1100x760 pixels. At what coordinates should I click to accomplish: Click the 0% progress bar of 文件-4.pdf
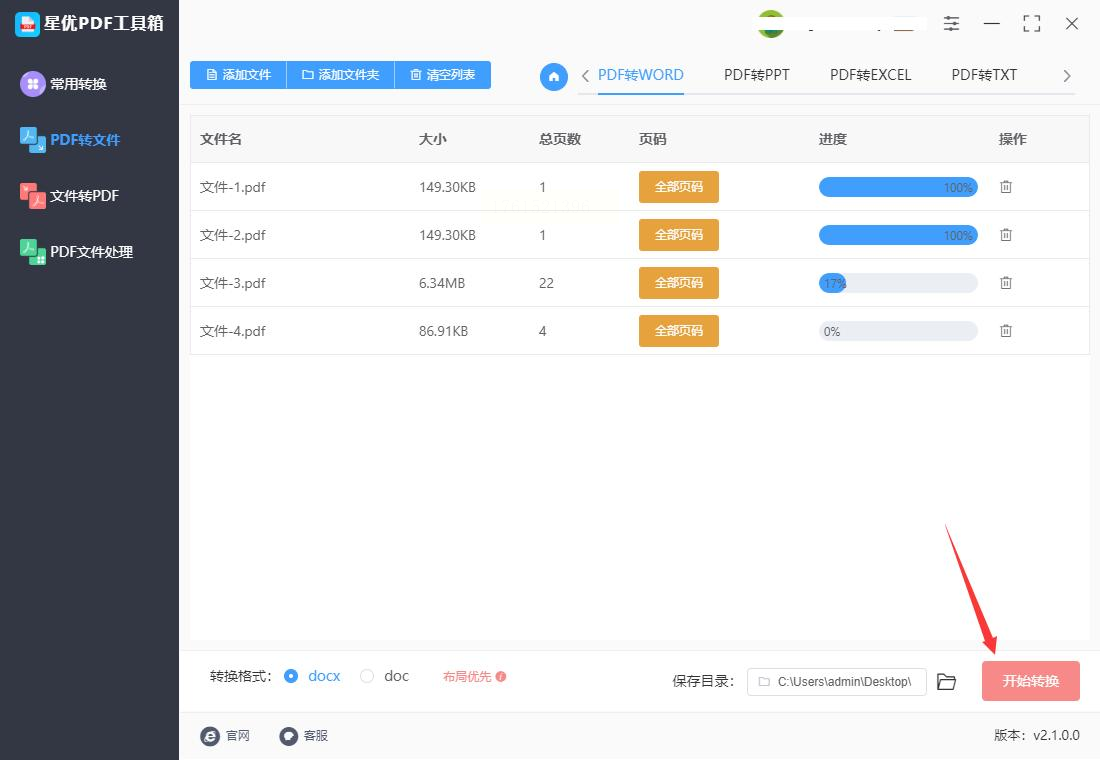pyautogui.click(x=898, y=331)
